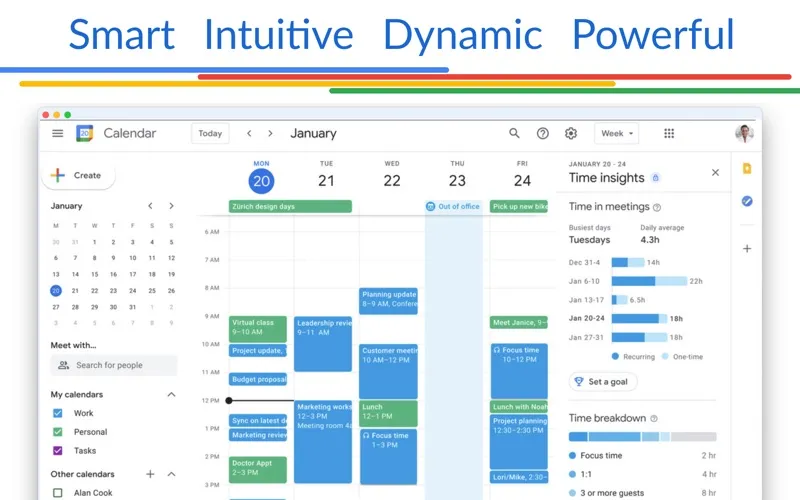Image resolution: width=800 pixels, height=500 pixels.
Task: Open Google Tasks side panel icon
Action: click(747, 201)
